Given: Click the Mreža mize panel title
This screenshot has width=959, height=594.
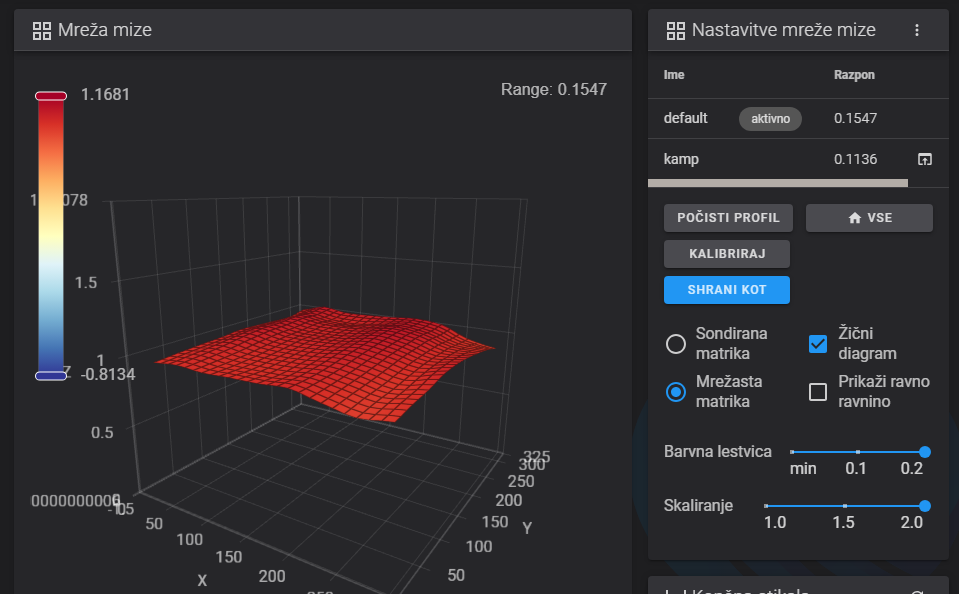Looking at the screenshot, I should pyautogui.click(x=105, y=30).
